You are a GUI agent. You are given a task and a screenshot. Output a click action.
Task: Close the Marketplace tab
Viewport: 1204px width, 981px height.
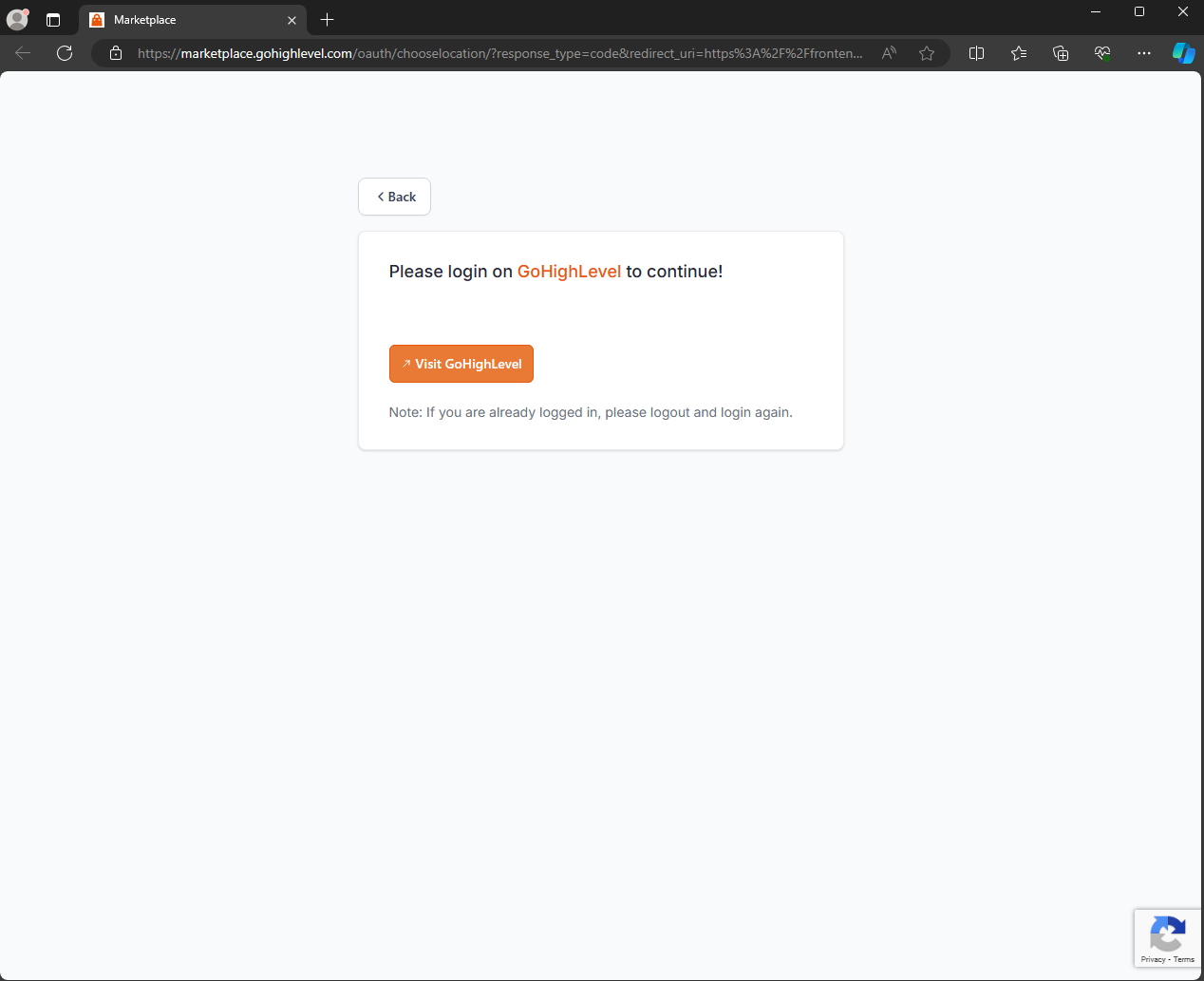[292, 20]
